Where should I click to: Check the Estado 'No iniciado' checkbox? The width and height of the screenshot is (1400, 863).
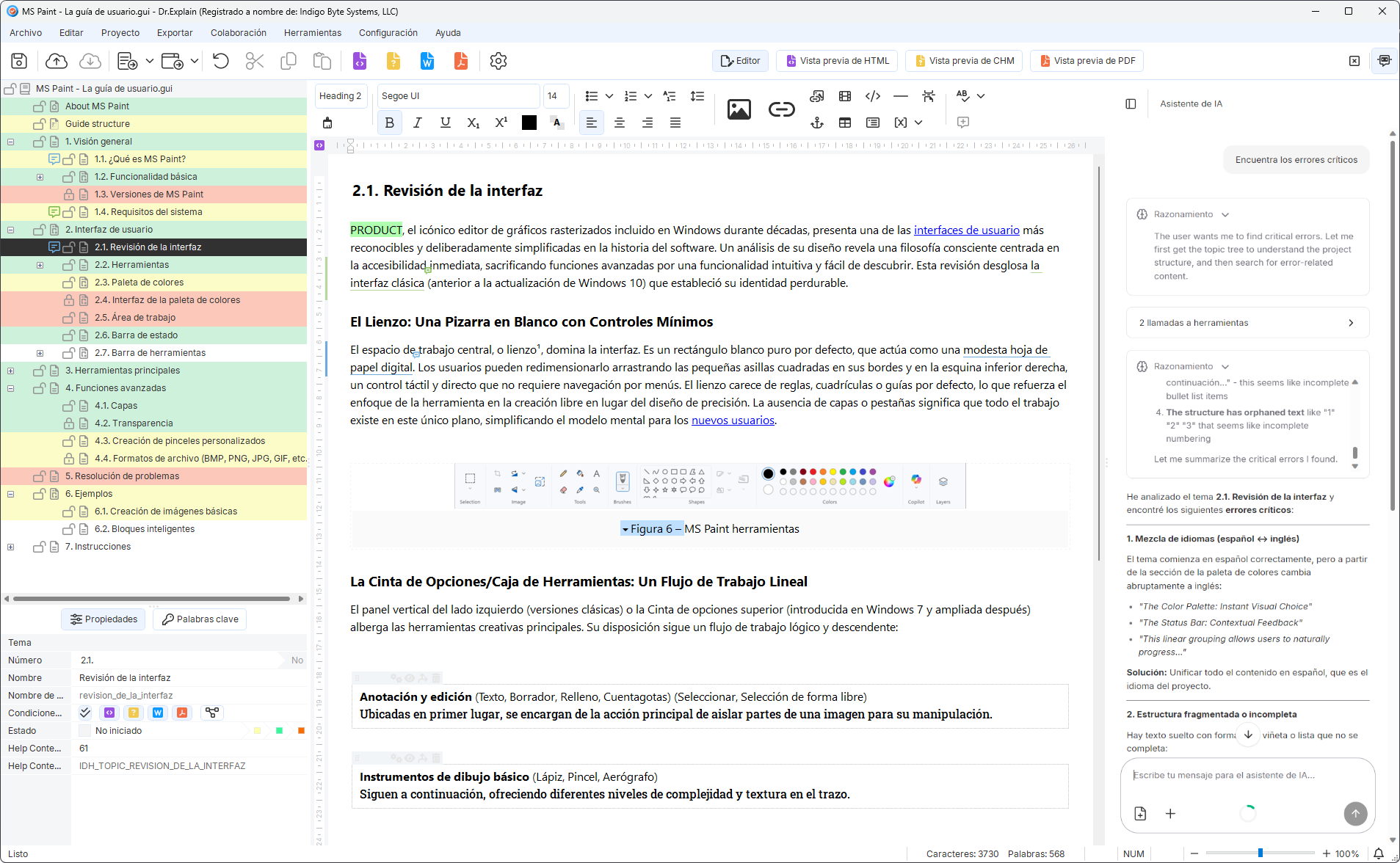84,730
